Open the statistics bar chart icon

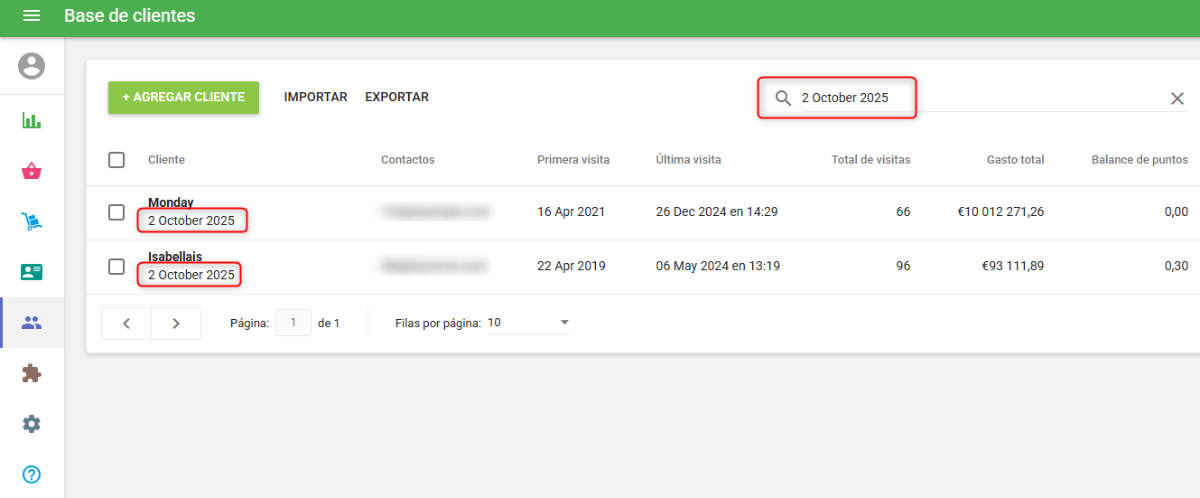32,121
